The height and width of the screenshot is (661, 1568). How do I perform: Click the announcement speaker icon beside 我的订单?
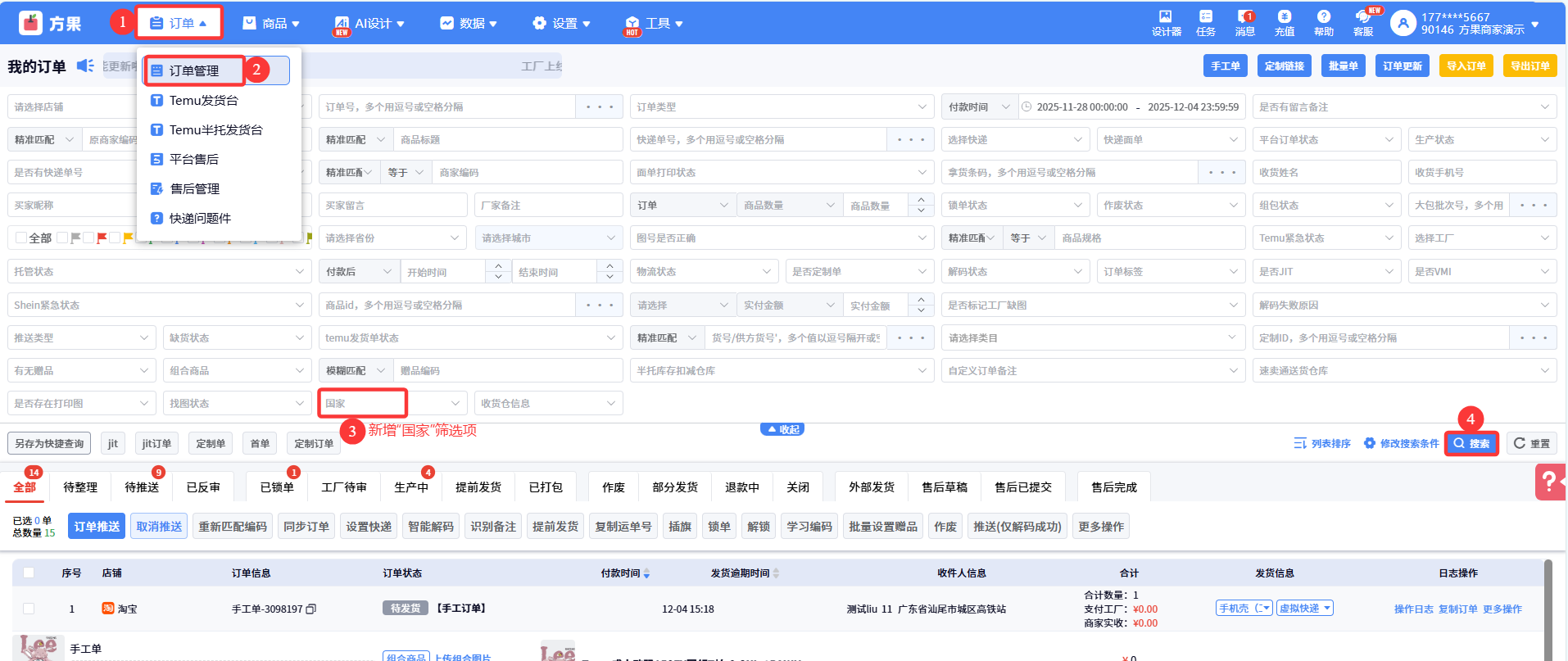point(85,66)
